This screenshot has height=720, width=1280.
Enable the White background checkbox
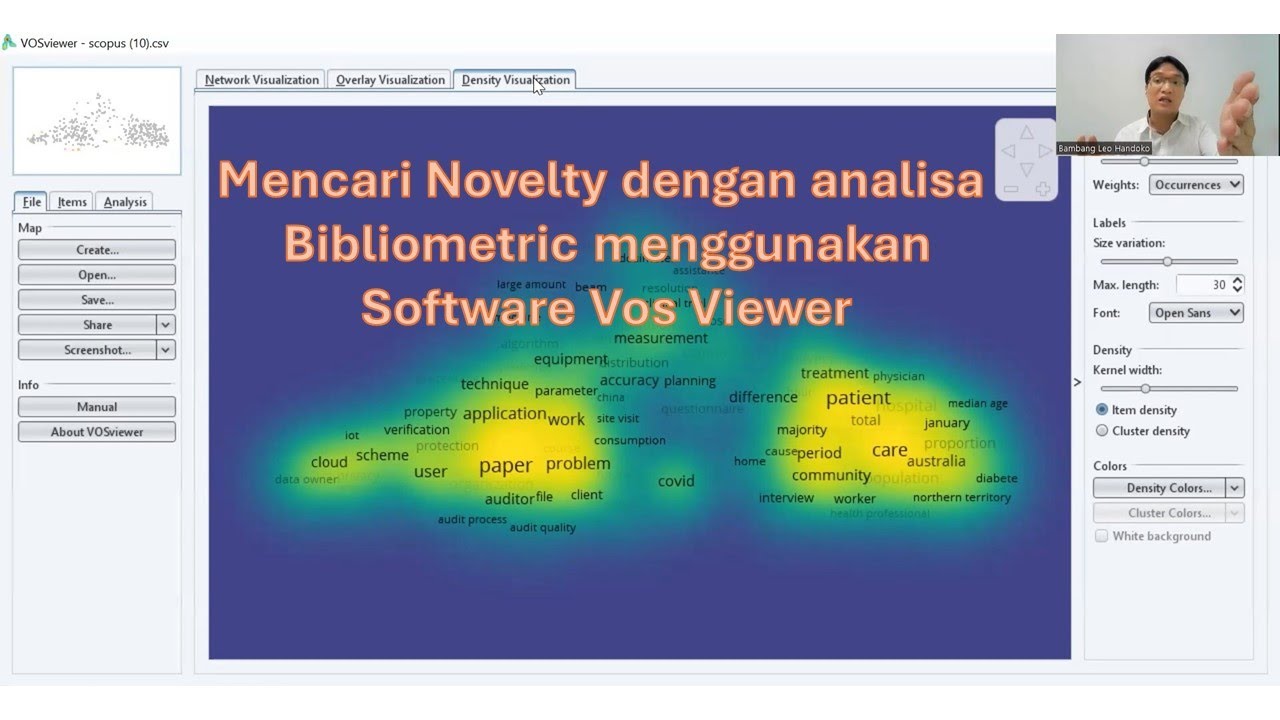pyautogui.click(x=1101, y=536)
